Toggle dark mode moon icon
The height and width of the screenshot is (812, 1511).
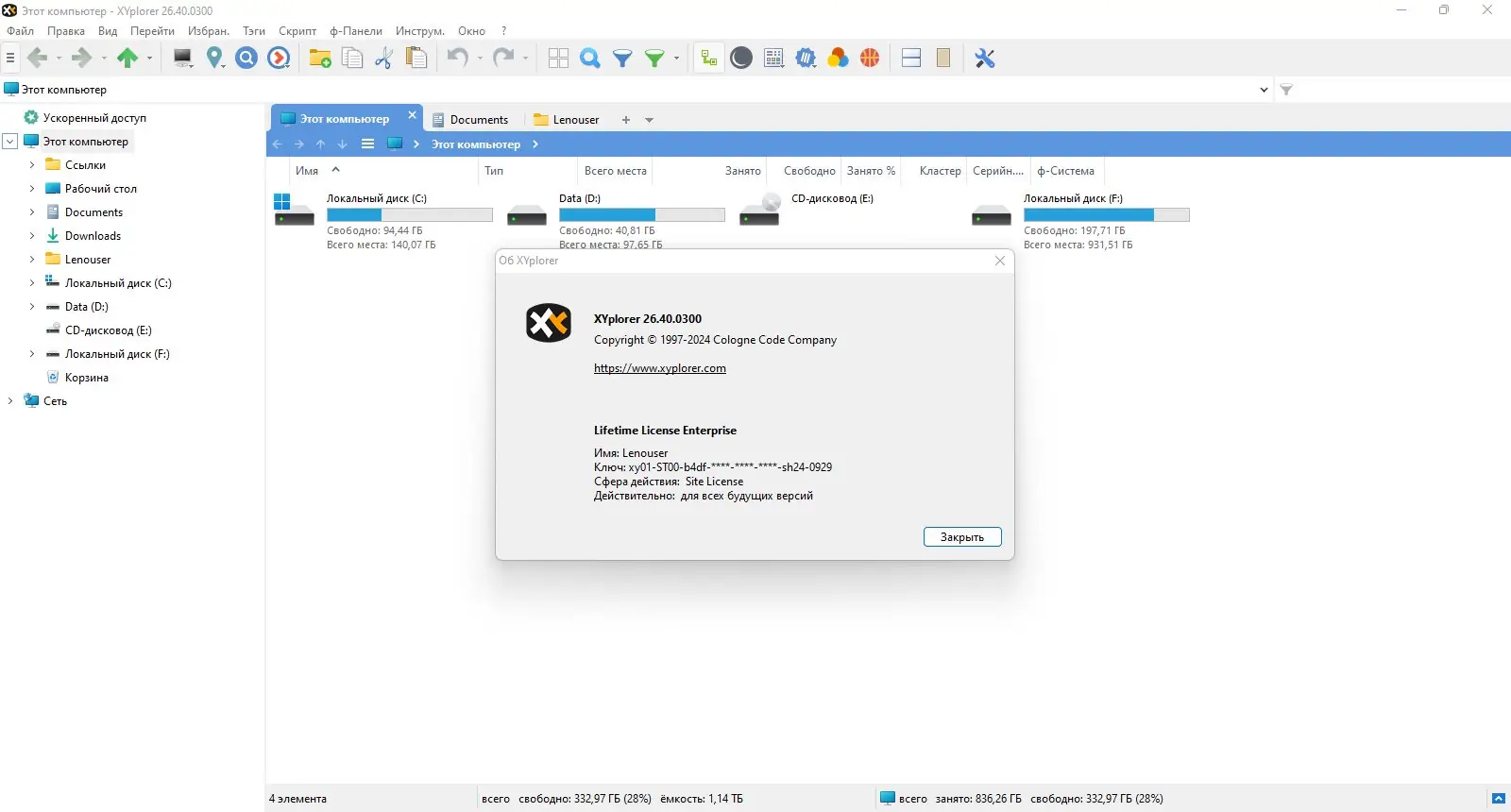click(x=741, y=59)
